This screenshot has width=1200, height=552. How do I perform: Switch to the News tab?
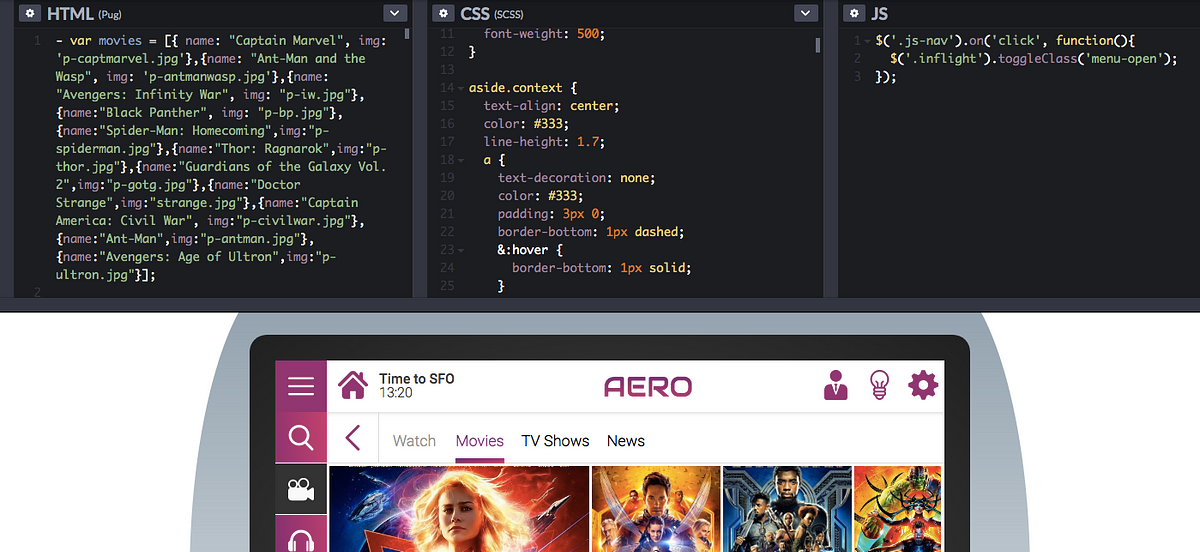coord(626,441)
